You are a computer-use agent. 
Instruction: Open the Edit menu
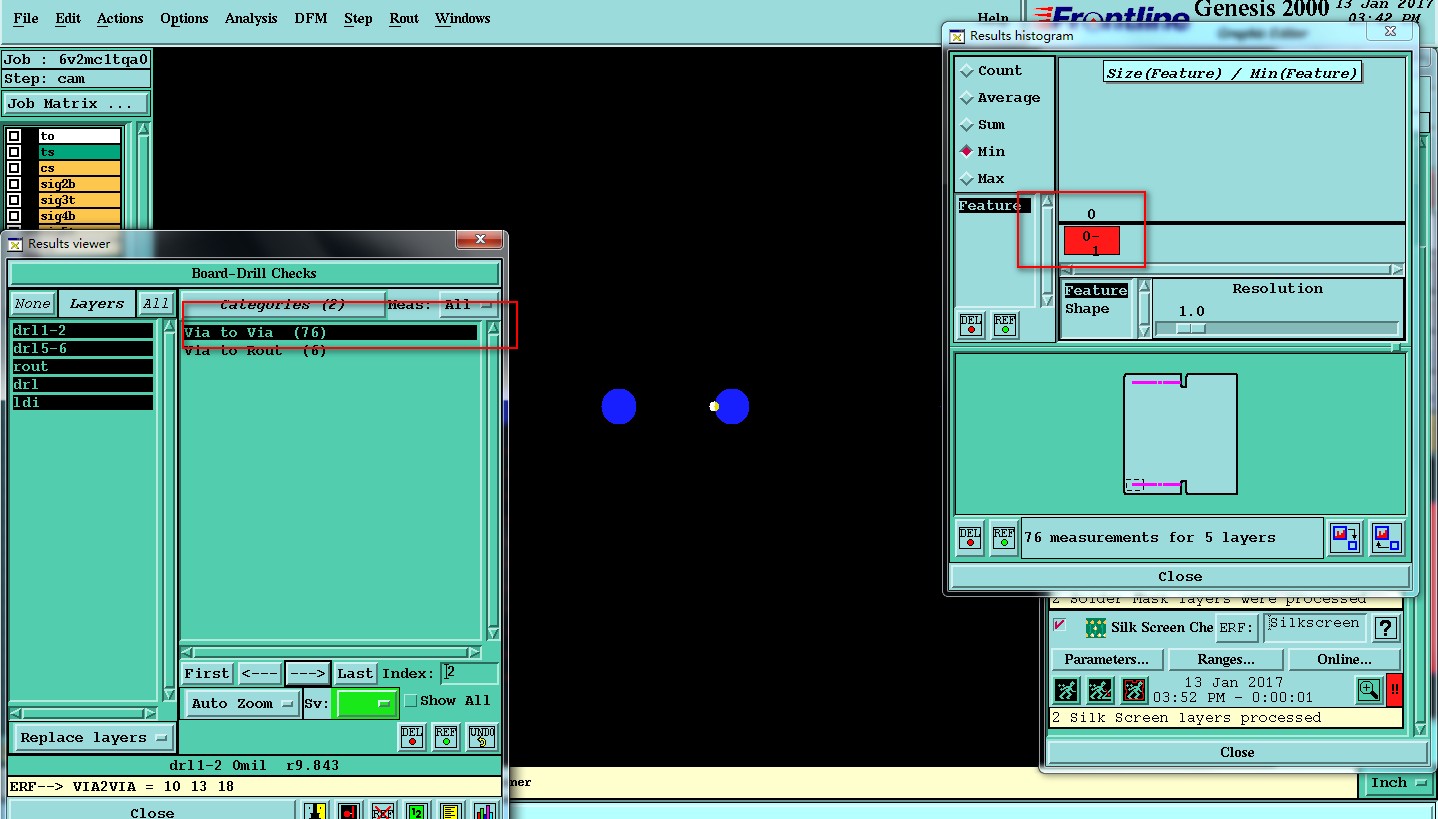point(68,18)
